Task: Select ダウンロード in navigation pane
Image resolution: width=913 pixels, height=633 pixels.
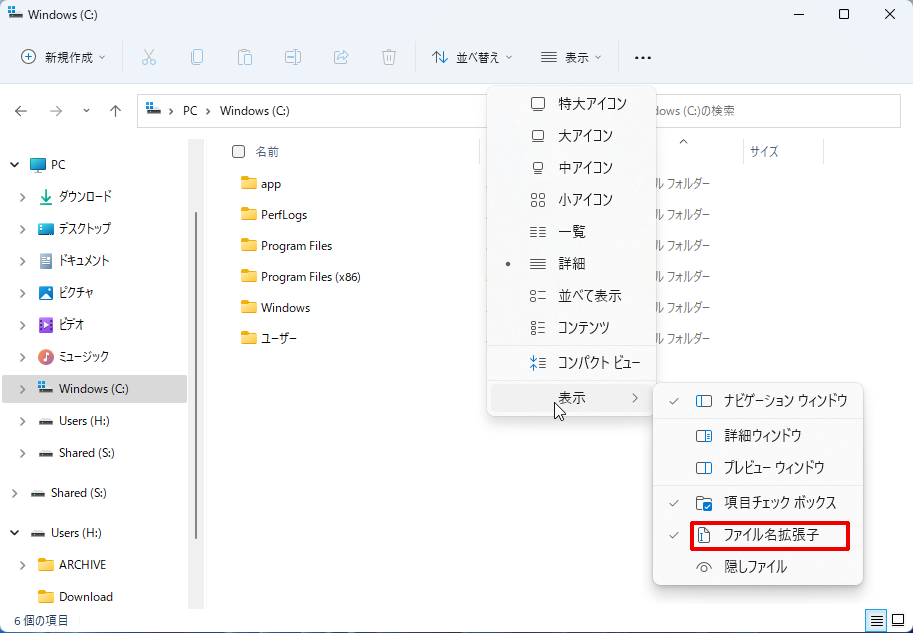Action: (x=85, y=197)
